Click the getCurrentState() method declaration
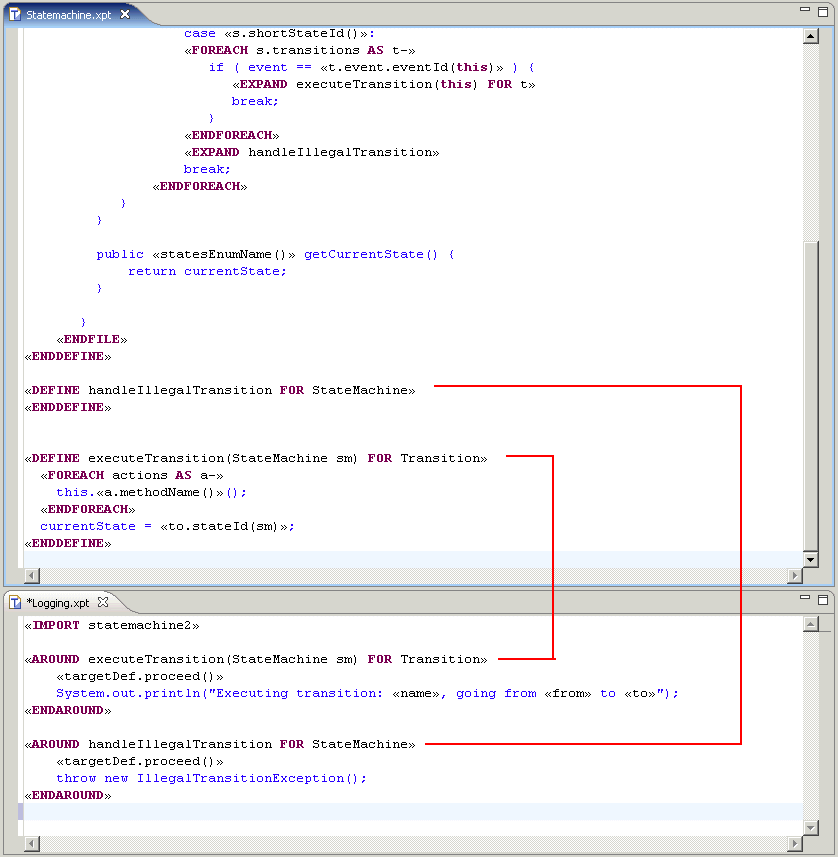The width and height of the screenshot is (838, 857). [276, 255]
